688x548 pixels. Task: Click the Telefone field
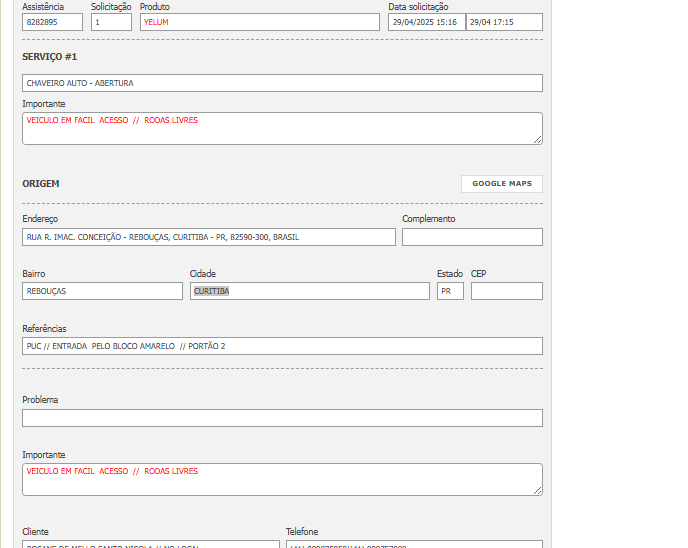pos(414,544)
